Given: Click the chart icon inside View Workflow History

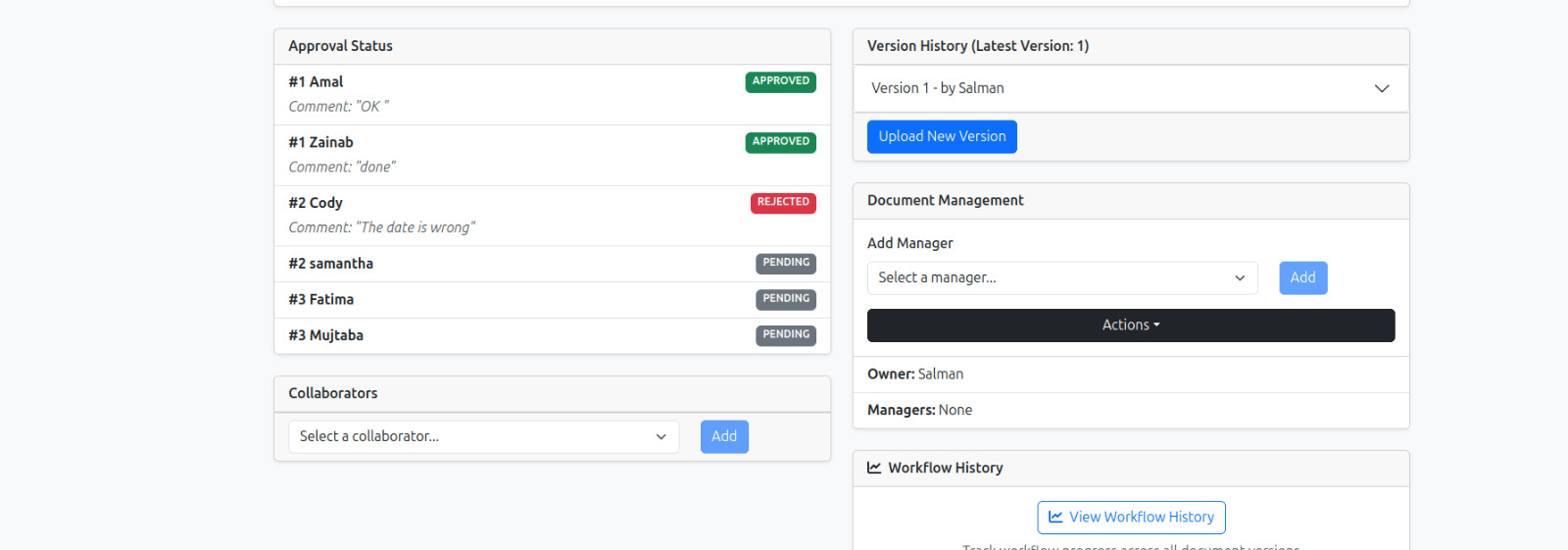Looking at the screenshot, I should (x=1055, y=518).
